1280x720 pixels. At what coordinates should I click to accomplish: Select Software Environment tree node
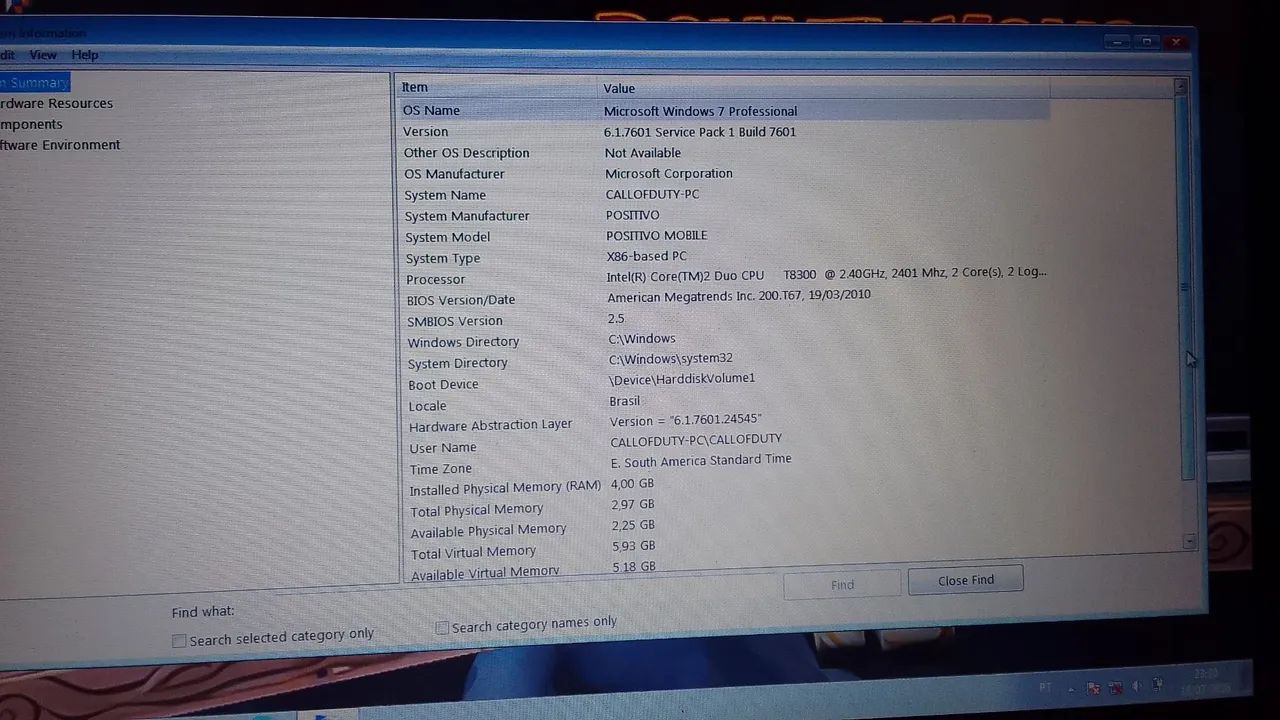click(x=60, y=145)
